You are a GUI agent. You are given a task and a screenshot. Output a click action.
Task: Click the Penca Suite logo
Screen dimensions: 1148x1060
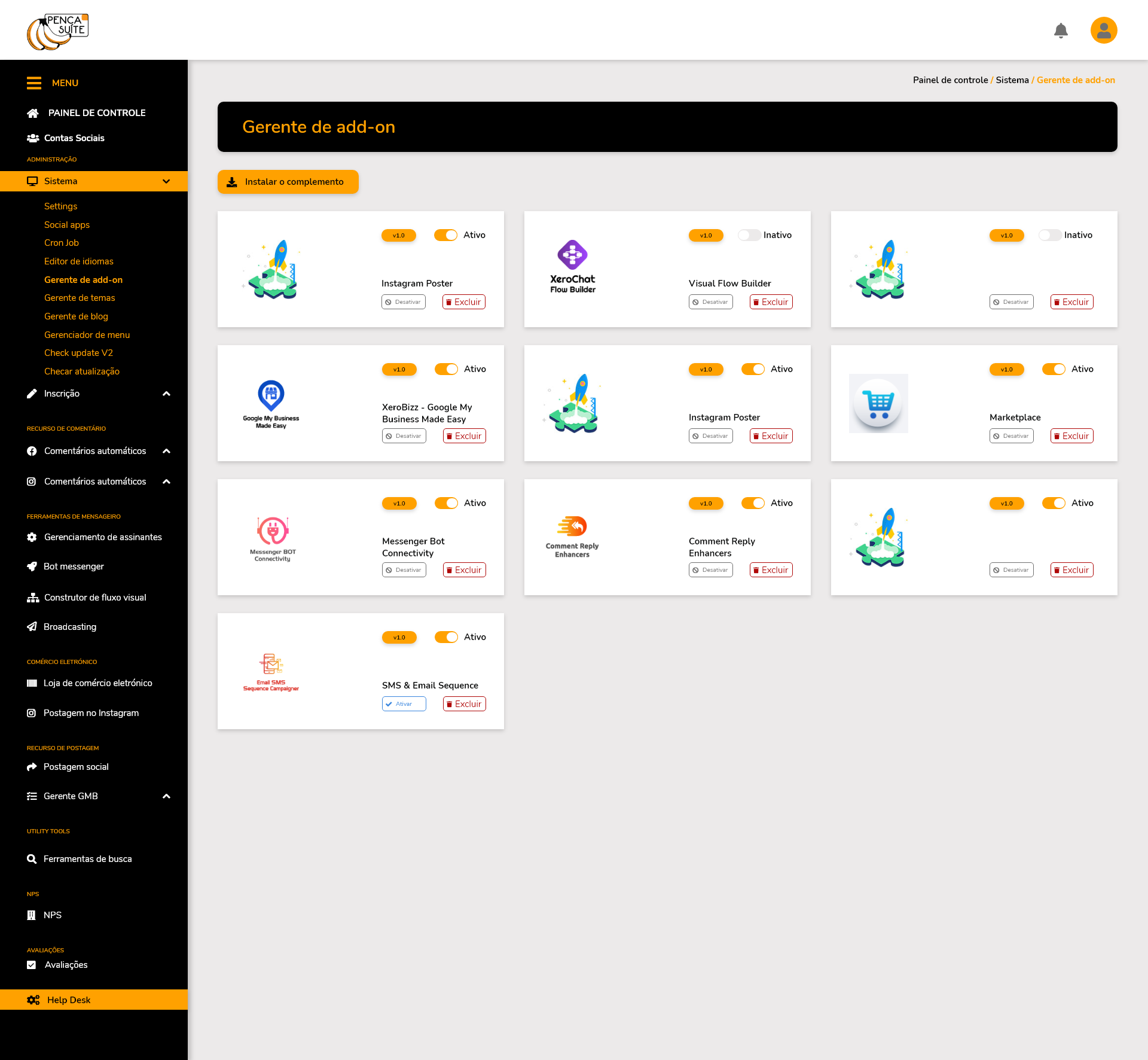point(57,32)
